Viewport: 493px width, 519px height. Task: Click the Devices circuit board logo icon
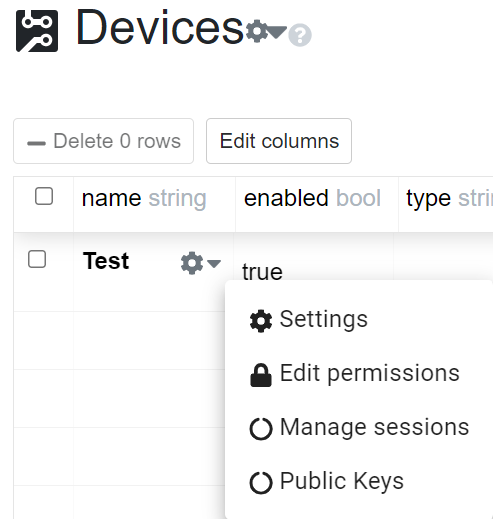(x=37, y=31)
